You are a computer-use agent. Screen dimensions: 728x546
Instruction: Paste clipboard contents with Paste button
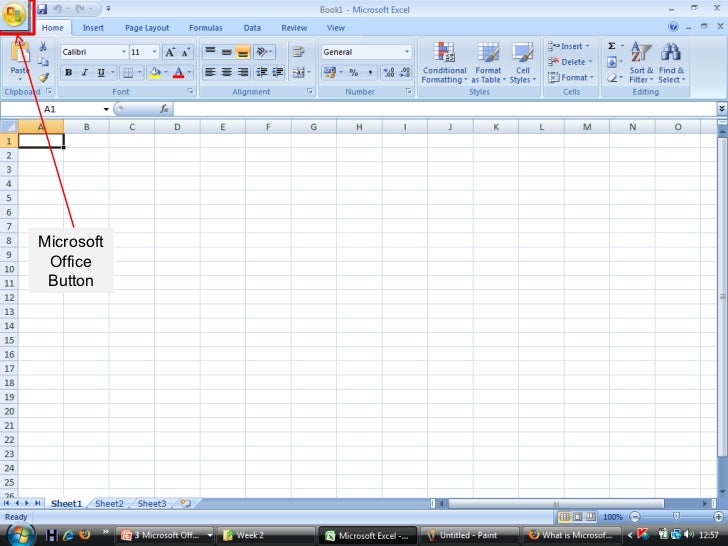(20, 61)
